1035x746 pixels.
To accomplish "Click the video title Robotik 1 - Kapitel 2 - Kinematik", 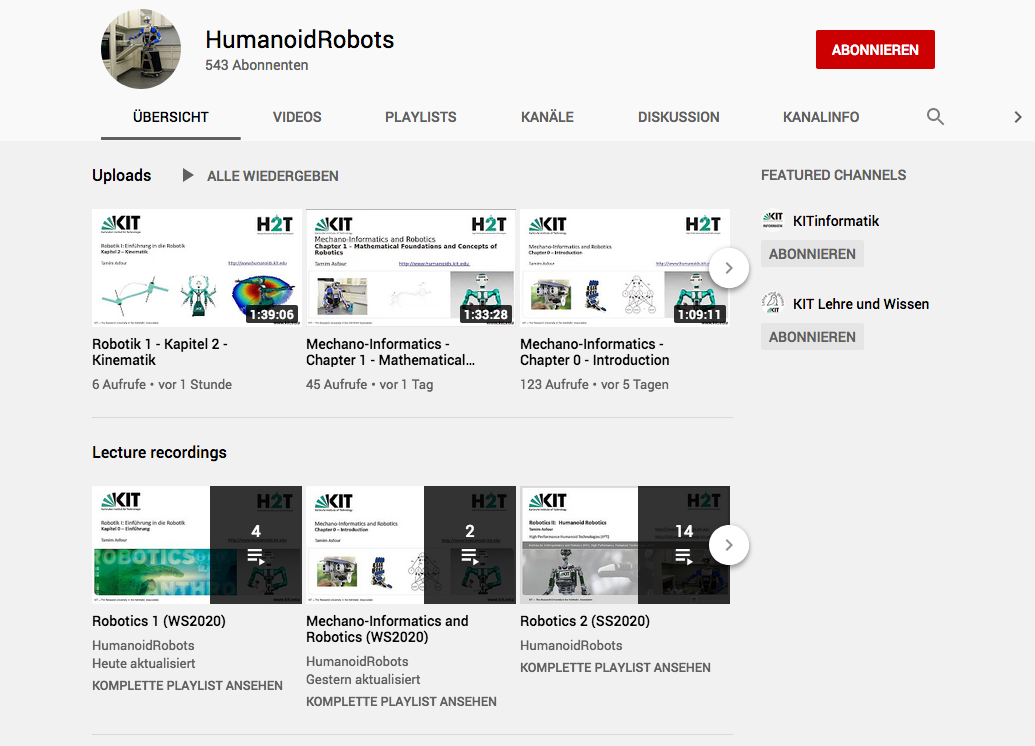I will tap(160, 352).
